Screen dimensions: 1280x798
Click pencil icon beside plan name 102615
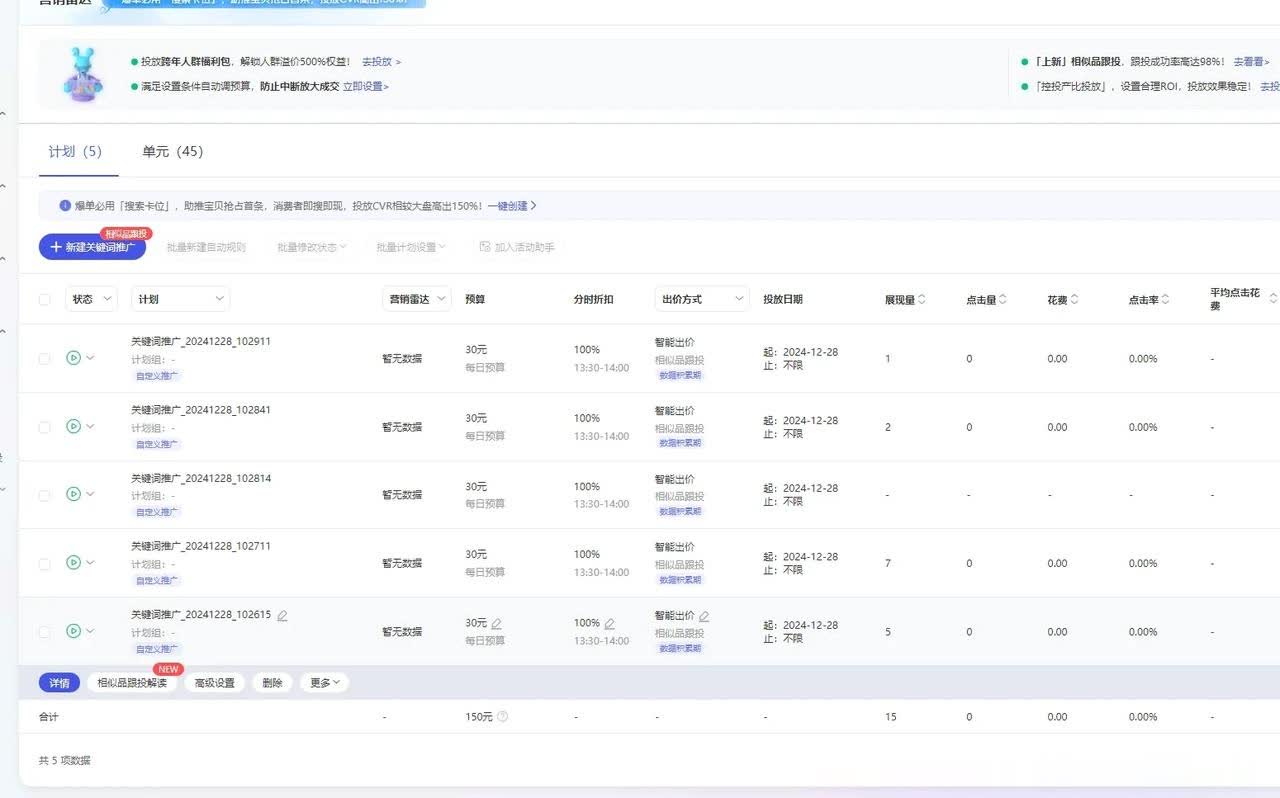282,615
